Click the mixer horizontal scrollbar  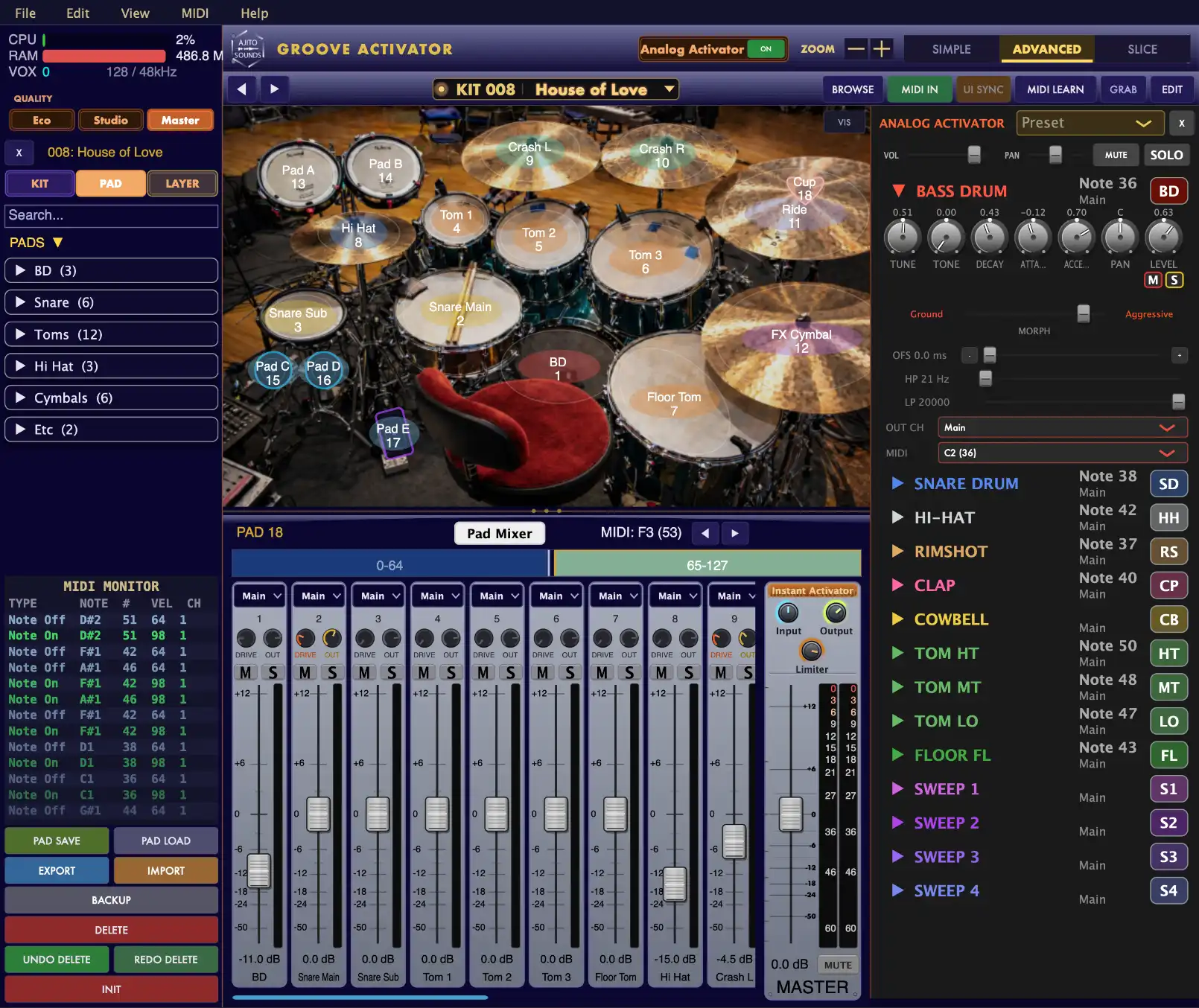click(x=360, y=998)
